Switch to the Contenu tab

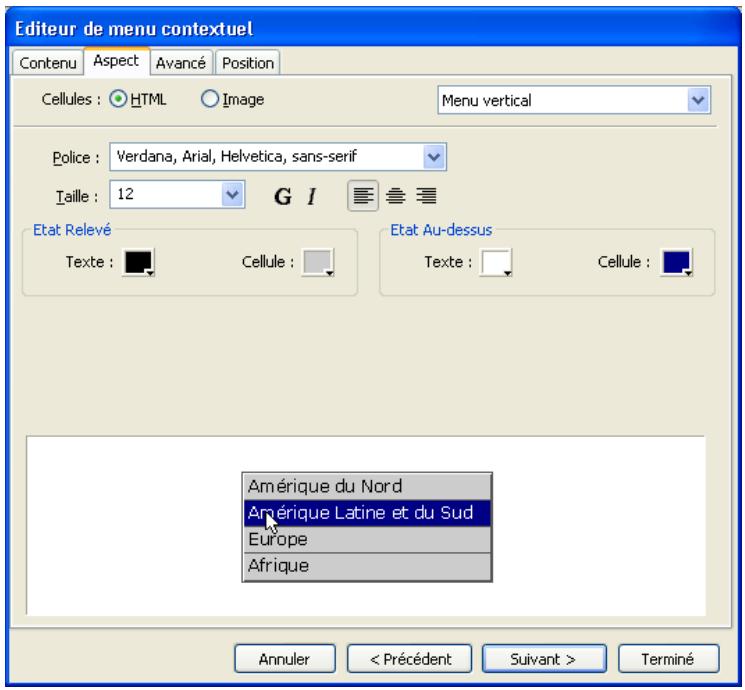(x=48, y=63)
